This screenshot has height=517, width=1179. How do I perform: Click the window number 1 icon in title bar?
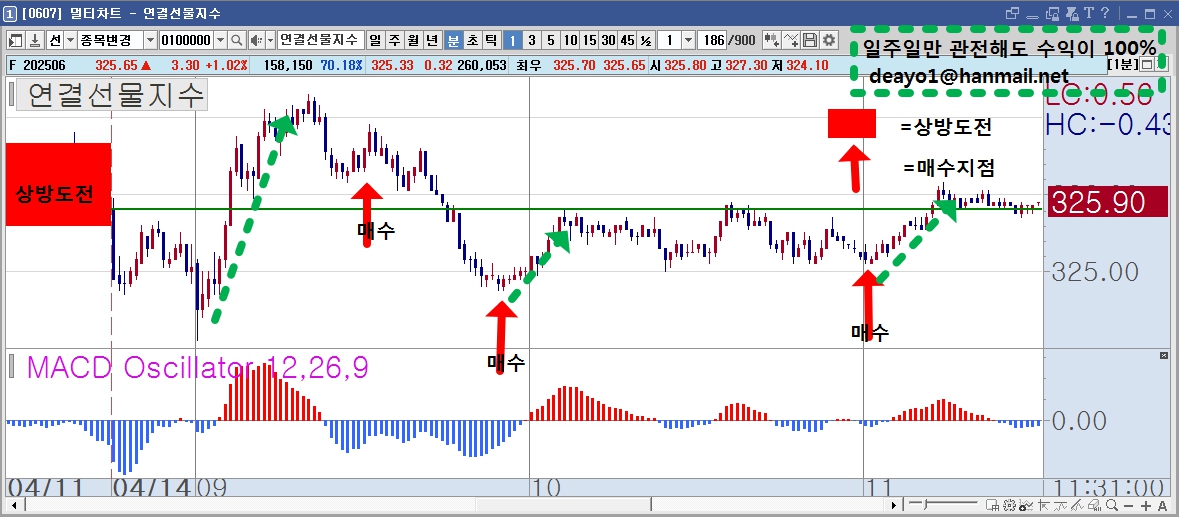point(10,14)
